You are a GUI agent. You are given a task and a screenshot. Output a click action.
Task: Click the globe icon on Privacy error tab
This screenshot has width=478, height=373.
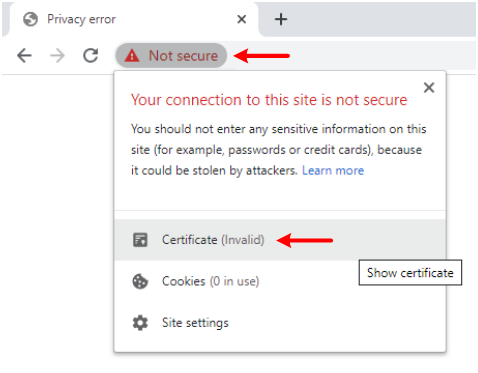30,19
